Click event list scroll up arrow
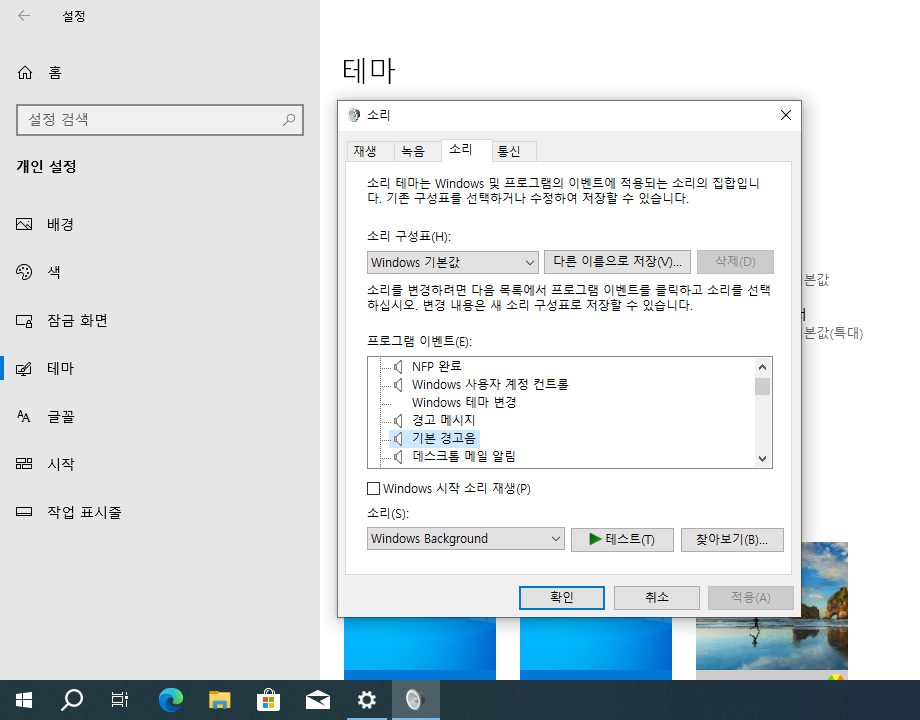 (762, 367)
